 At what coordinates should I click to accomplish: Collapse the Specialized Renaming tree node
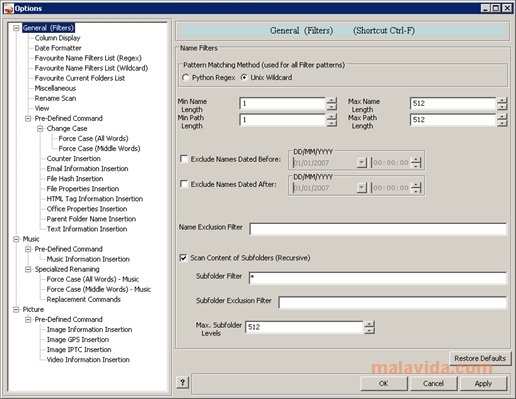tap(28, 269)
